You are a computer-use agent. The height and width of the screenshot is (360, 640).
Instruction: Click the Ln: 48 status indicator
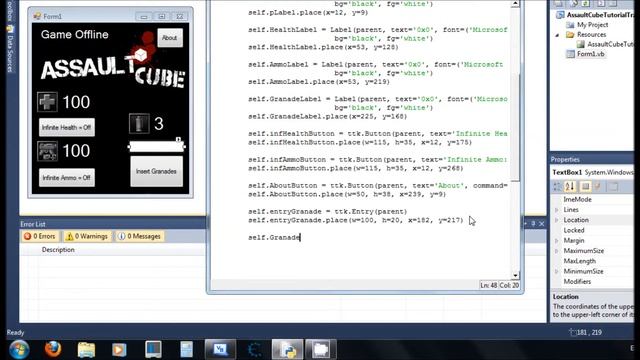[489, 285]
